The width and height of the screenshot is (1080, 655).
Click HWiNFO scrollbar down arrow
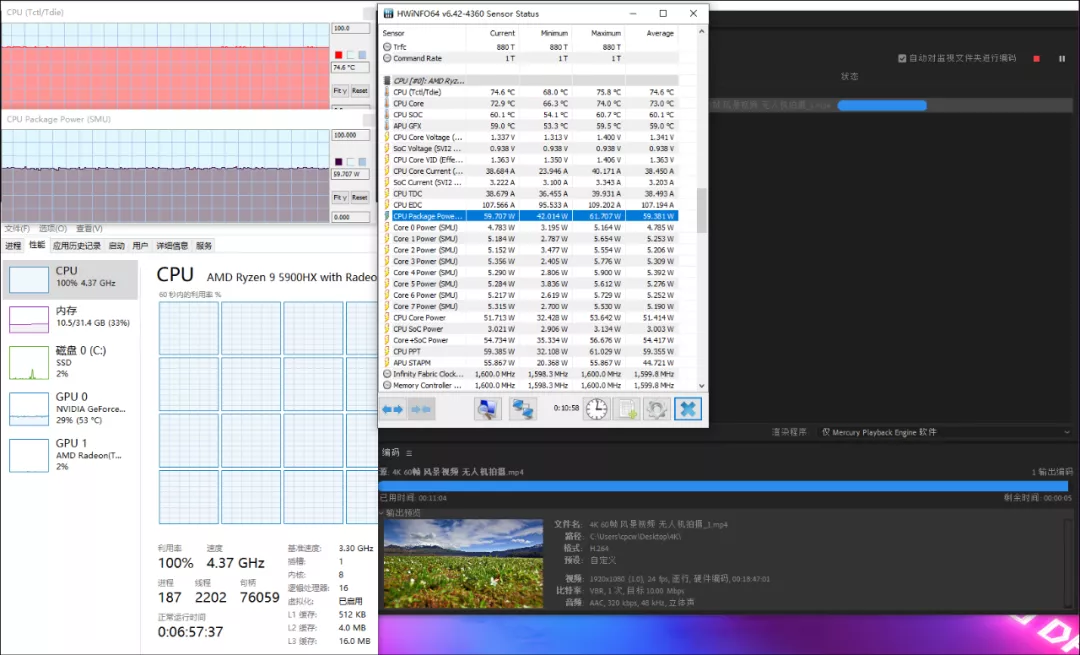coord(701,386)
